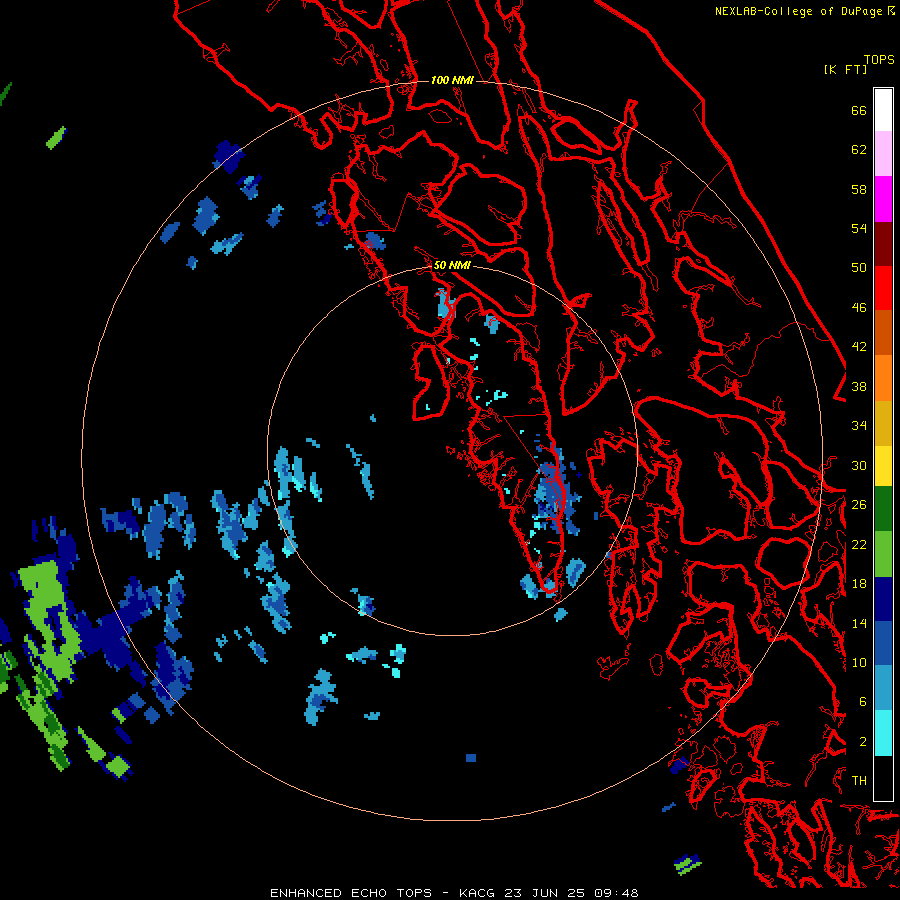Viewport: 900px width, 900px height.
Task: Select the white legend color swatch
Action: pos(883,110)
